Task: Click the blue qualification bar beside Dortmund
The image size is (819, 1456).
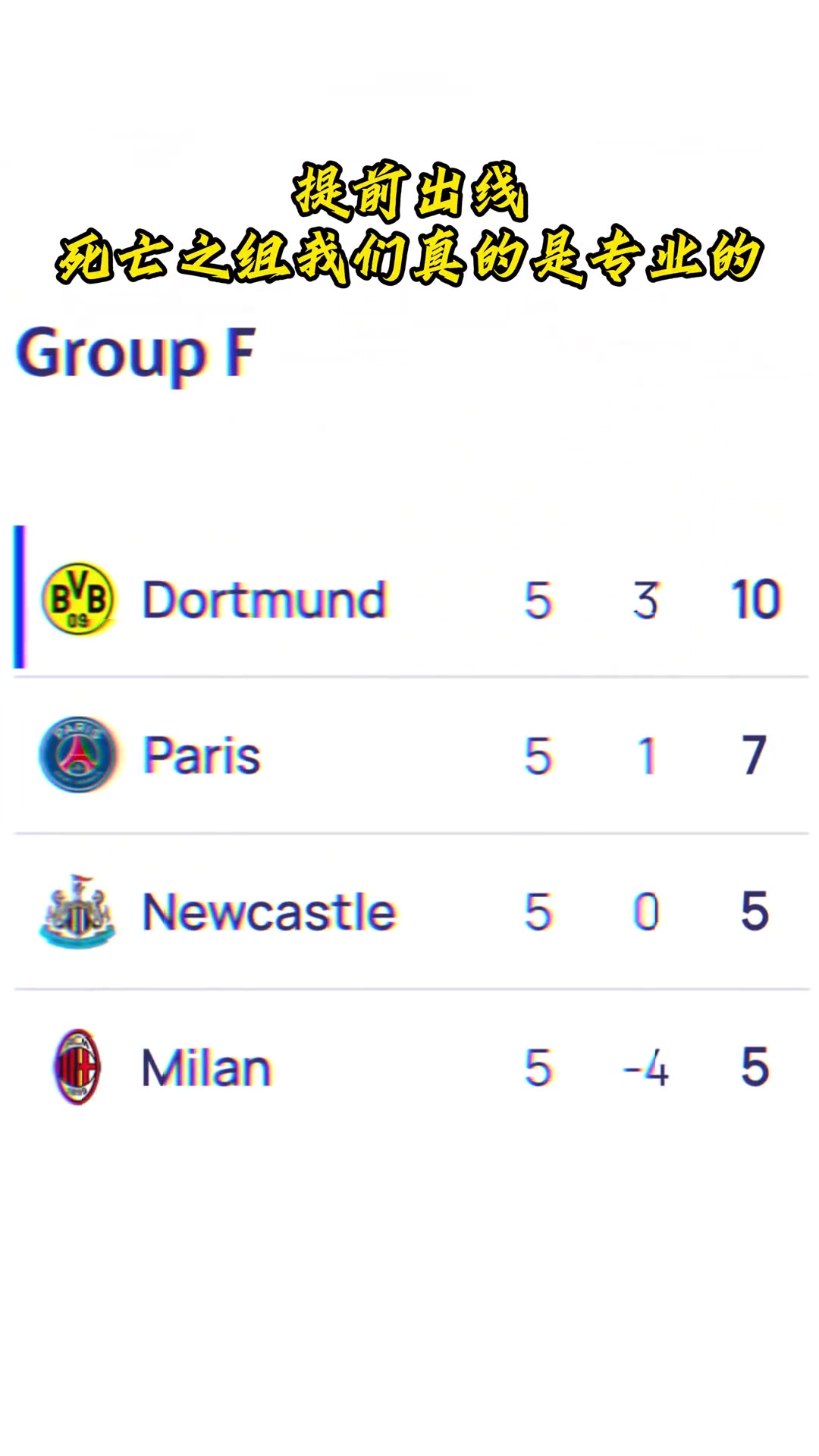Action: coord(20,597)
